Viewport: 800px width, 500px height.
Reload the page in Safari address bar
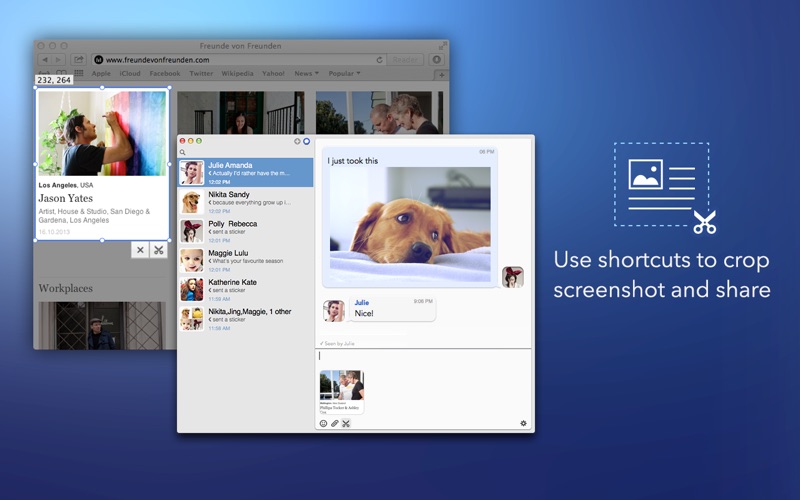click(379, 60)
